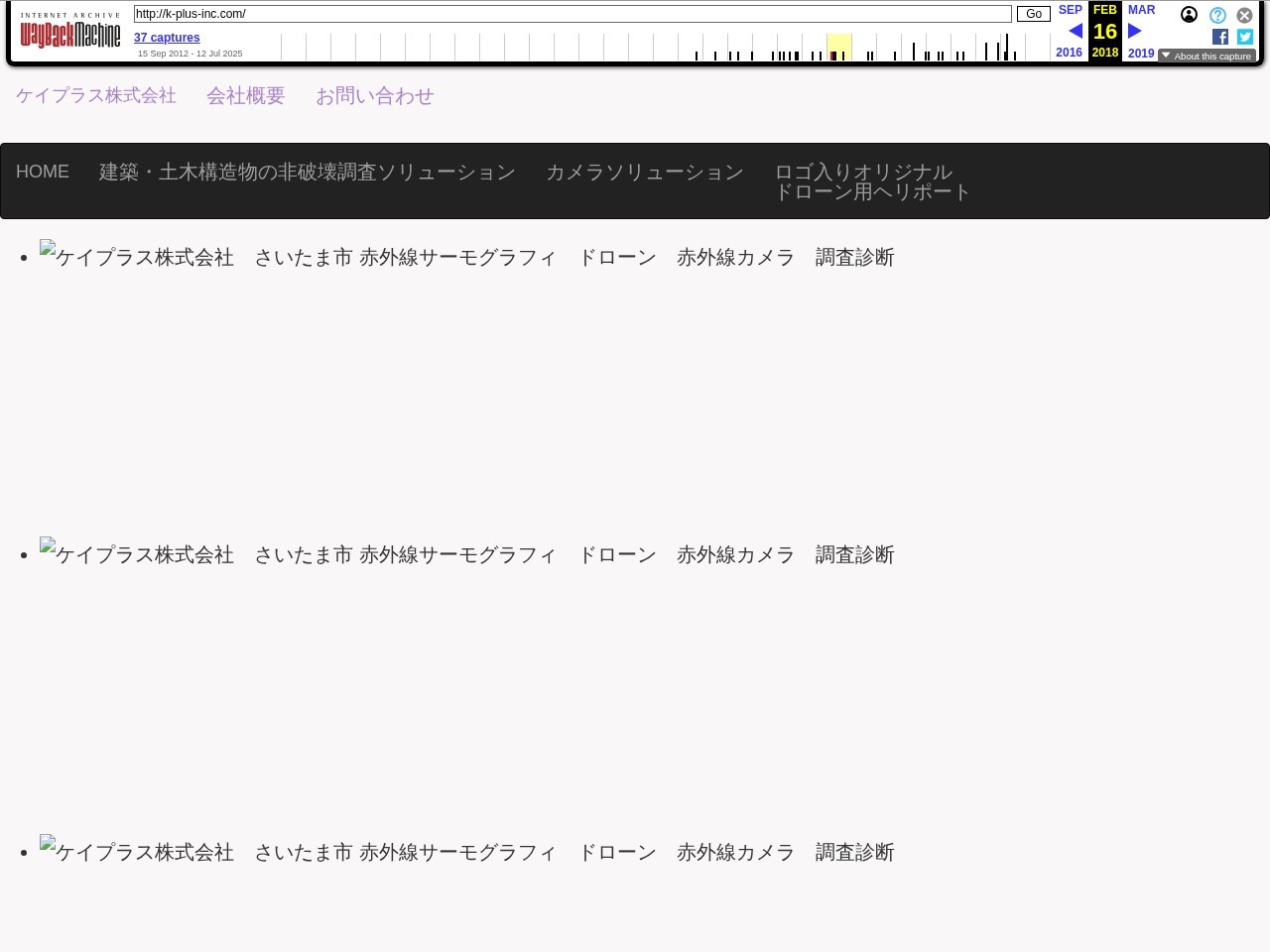Go to next capture arrow
Screen dimensions: 1270x952
tap(1135, 31)
